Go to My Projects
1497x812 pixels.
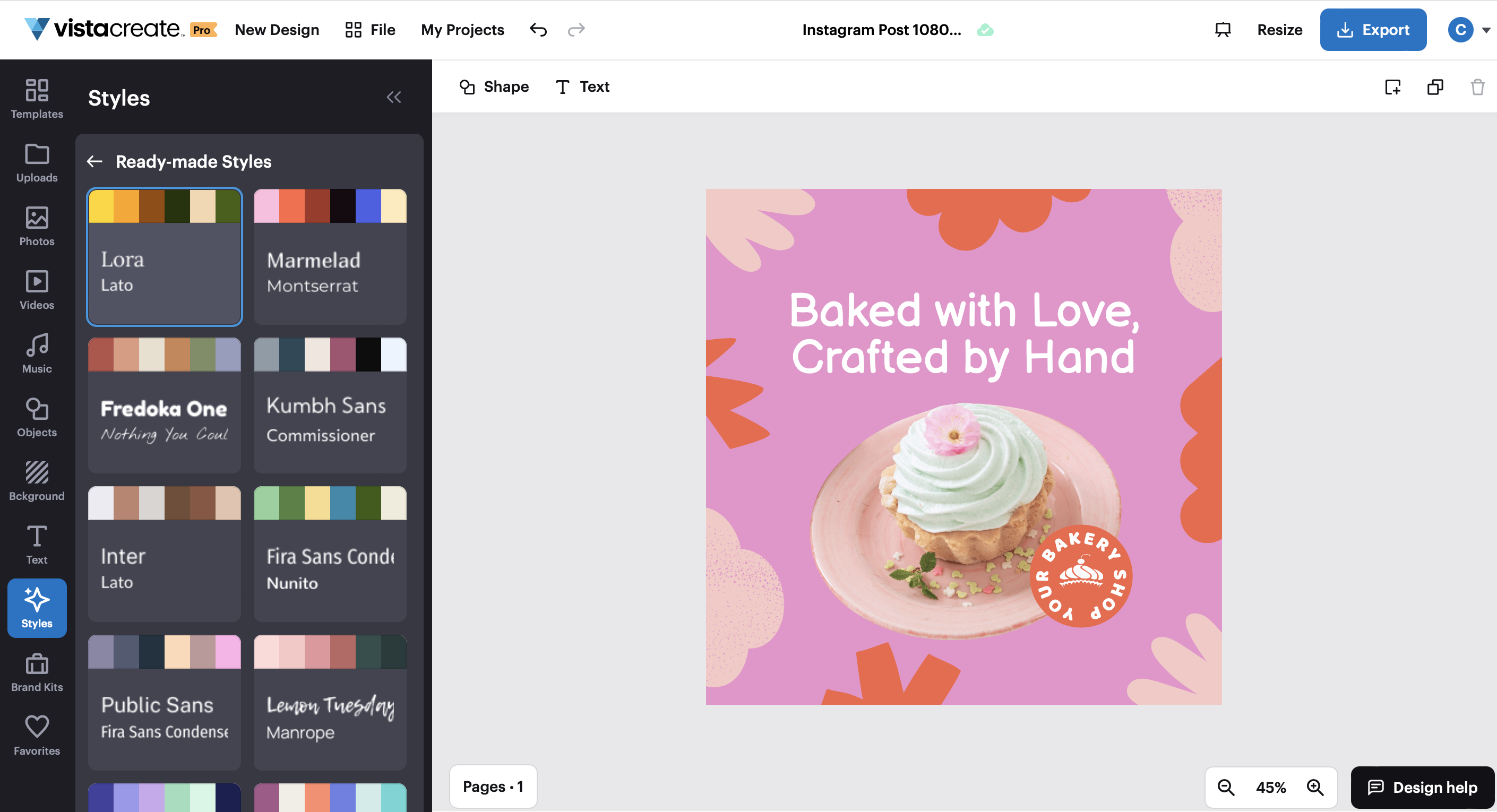pos(462,30)
